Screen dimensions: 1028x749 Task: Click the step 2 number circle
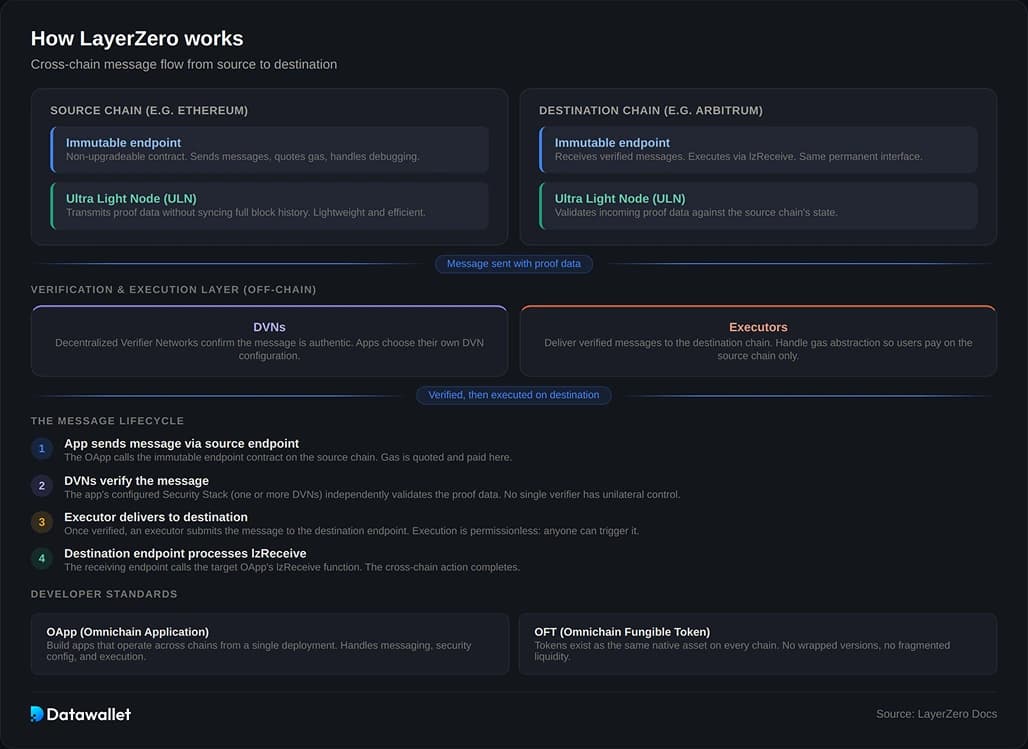[x=41, y=486]
